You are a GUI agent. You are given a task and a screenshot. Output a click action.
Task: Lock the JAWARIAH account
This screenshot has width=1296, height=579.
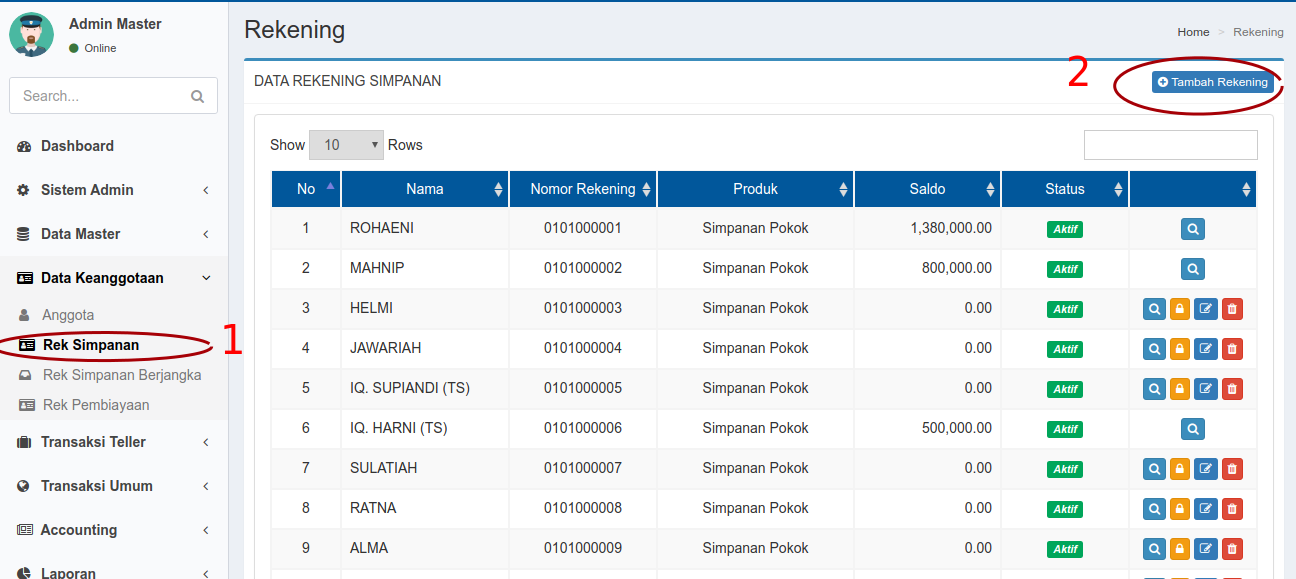1180,349
